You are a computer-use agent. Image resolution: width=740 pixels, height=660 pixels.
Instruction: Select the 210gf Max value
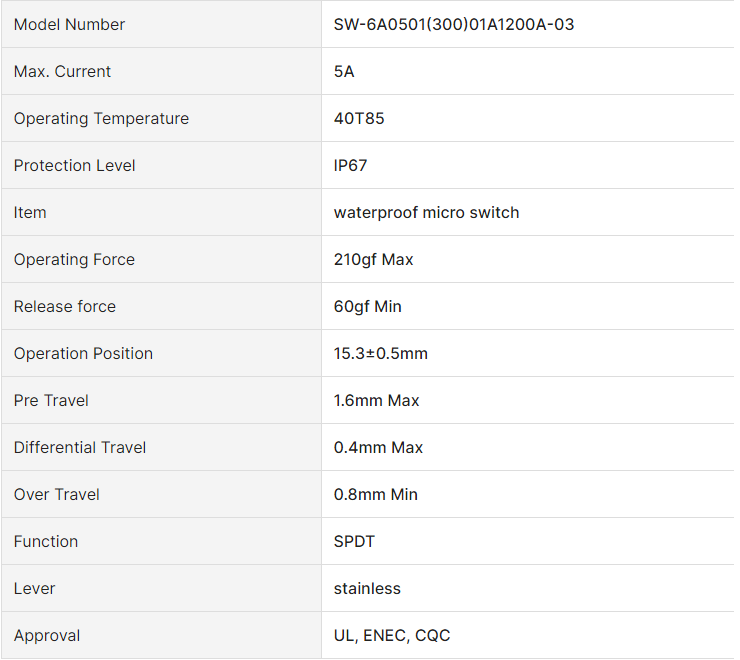(373, 260)
